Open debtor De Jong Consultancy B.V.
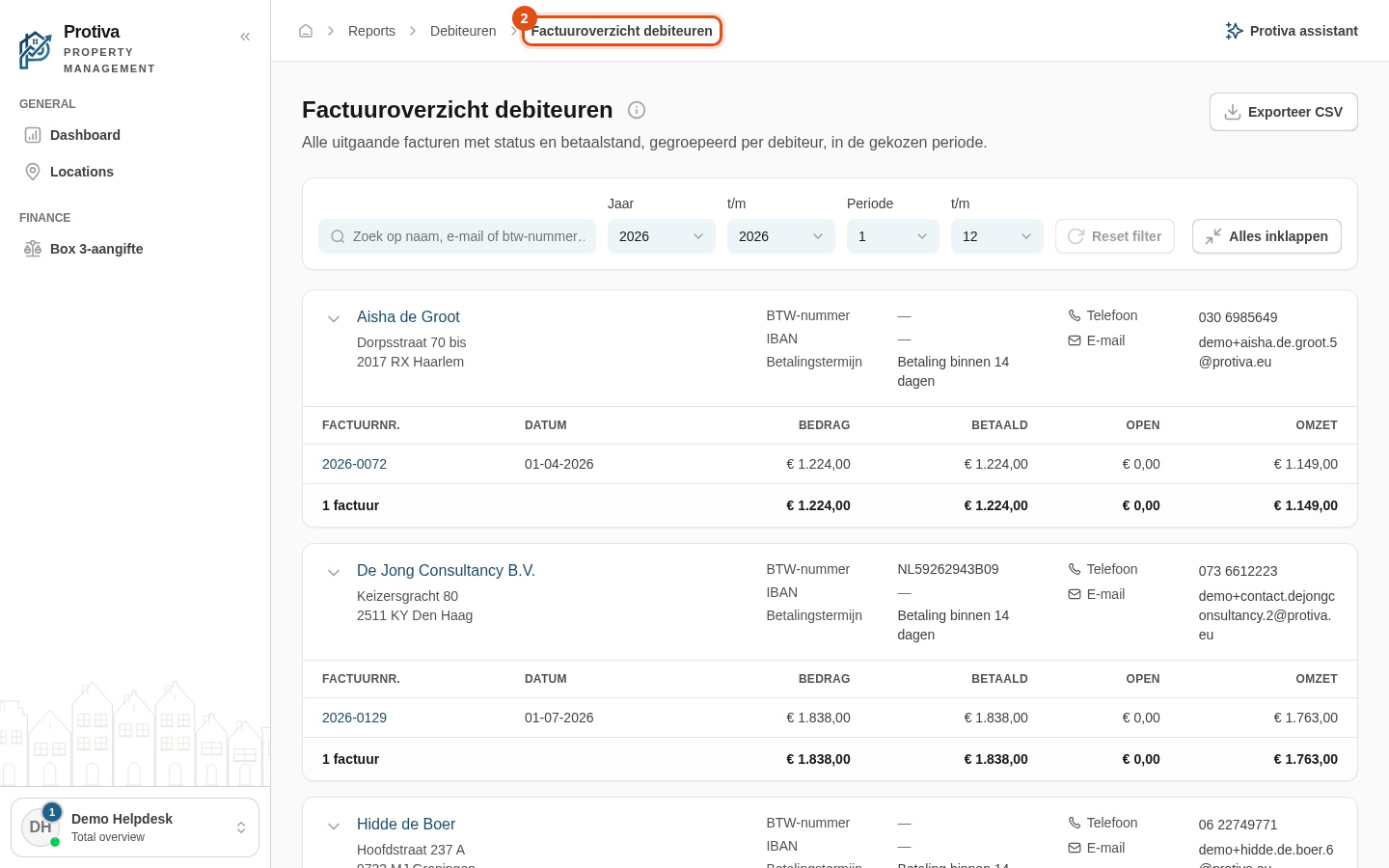The width and height of the screenshot is (1389, 868). click(x=446, y=570)
